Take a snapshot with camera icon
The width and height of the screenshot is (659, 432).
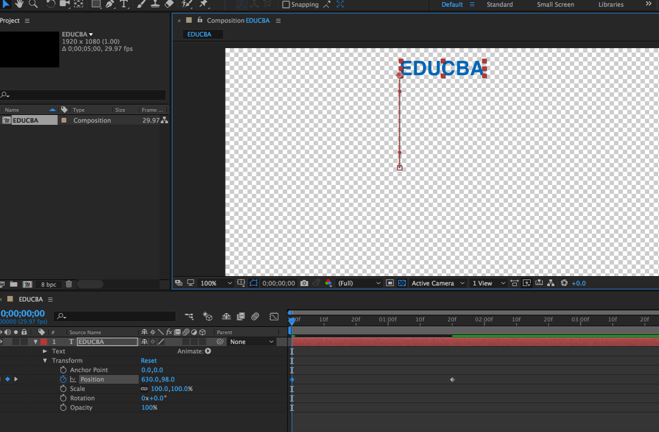(304, 283)
